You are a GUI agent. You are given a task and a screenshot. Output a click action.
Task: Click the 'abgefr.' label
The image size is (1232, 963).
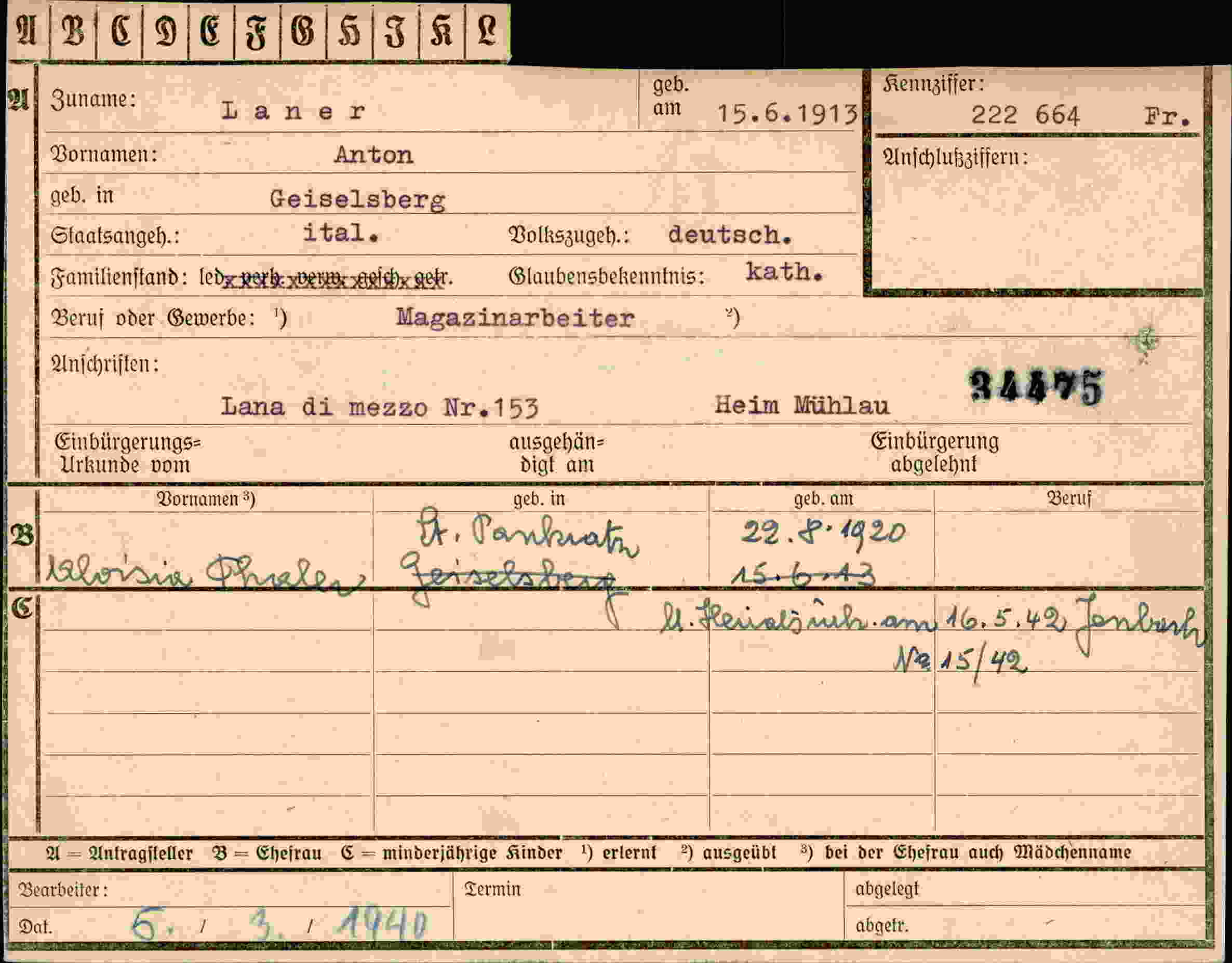882,926
